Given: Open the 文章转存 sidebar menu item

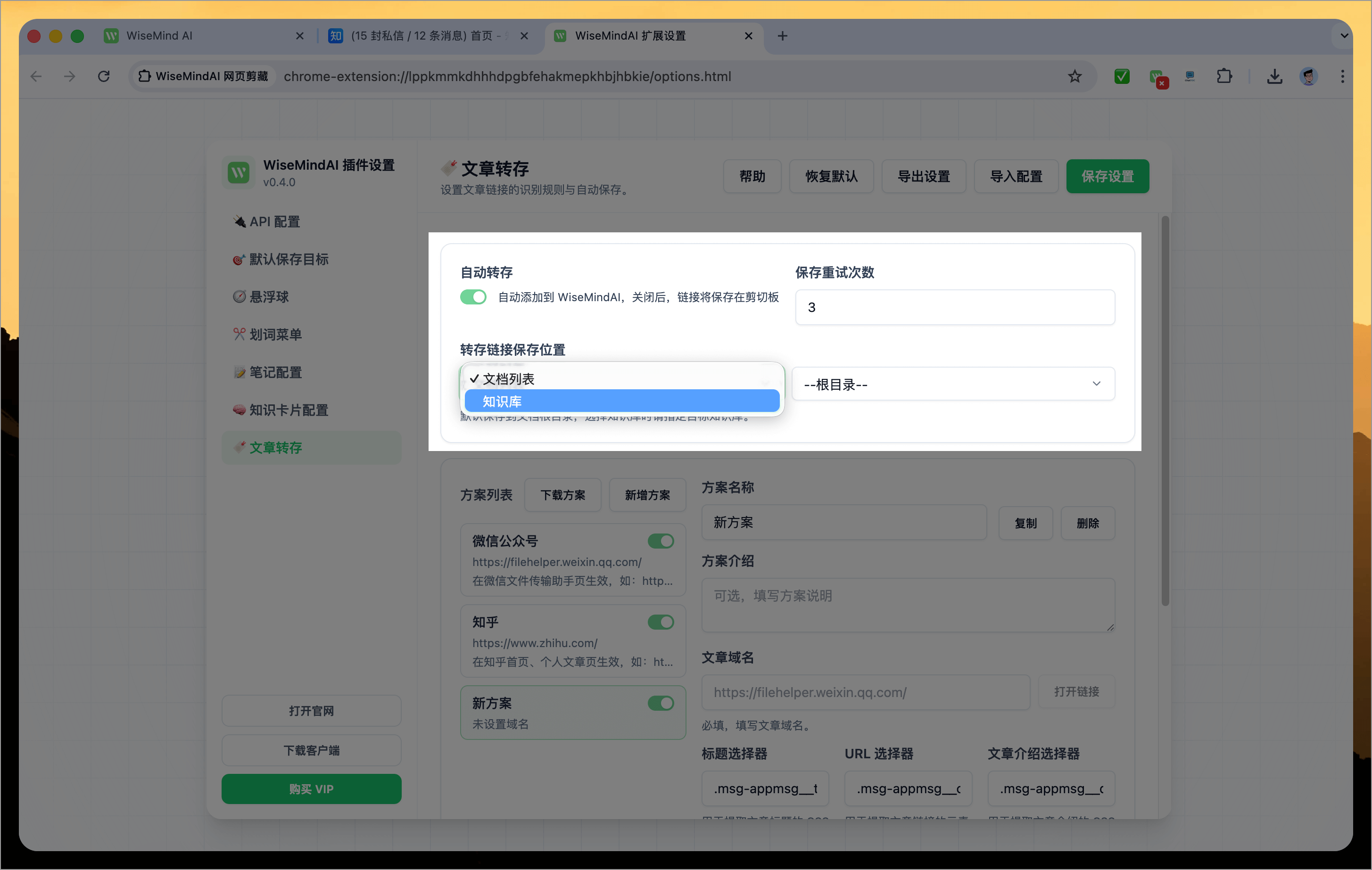Looking at the screenshot, I should tap(275, 448).
